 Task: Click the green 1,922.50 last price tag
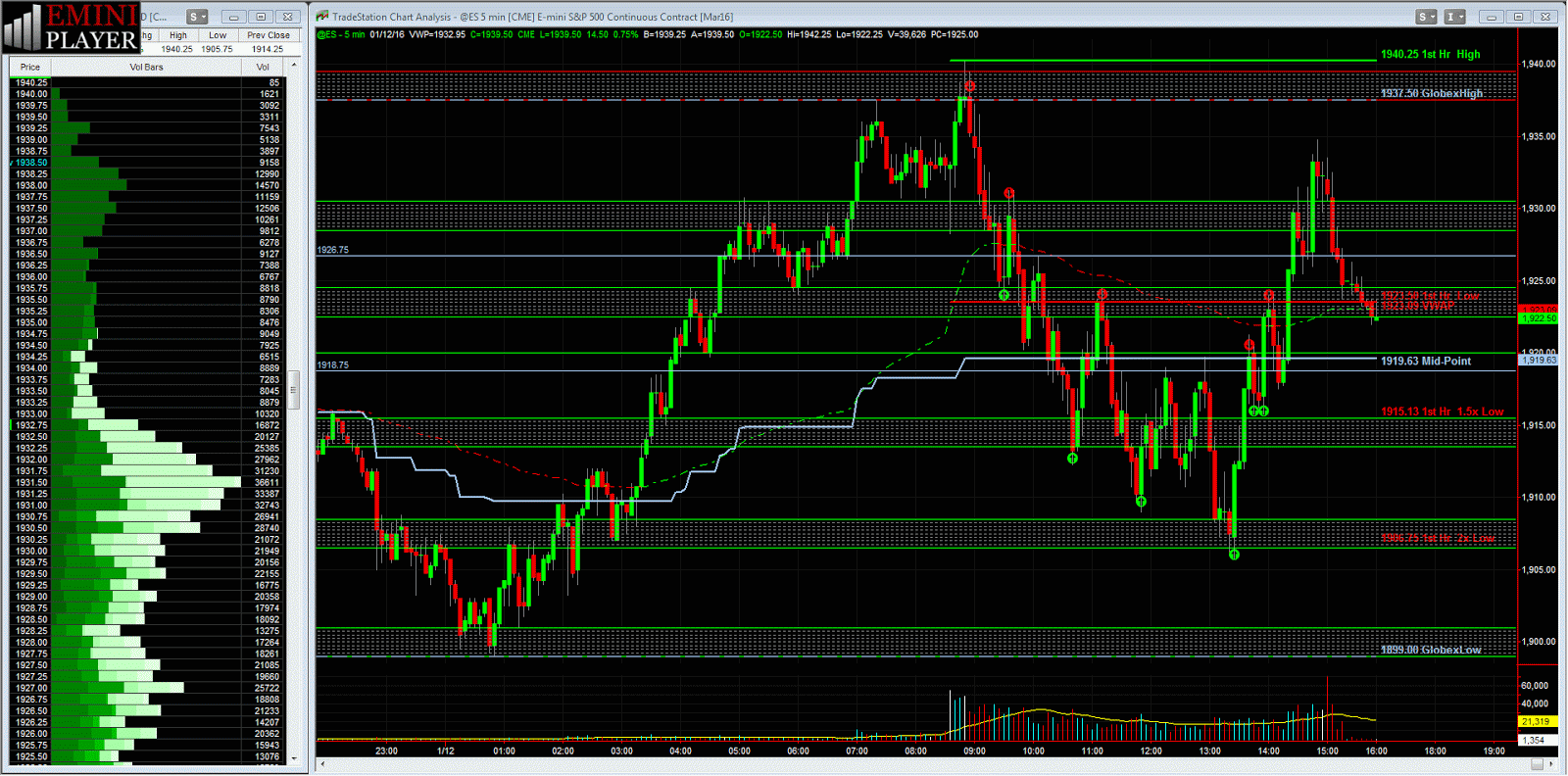coord(1538,318)
